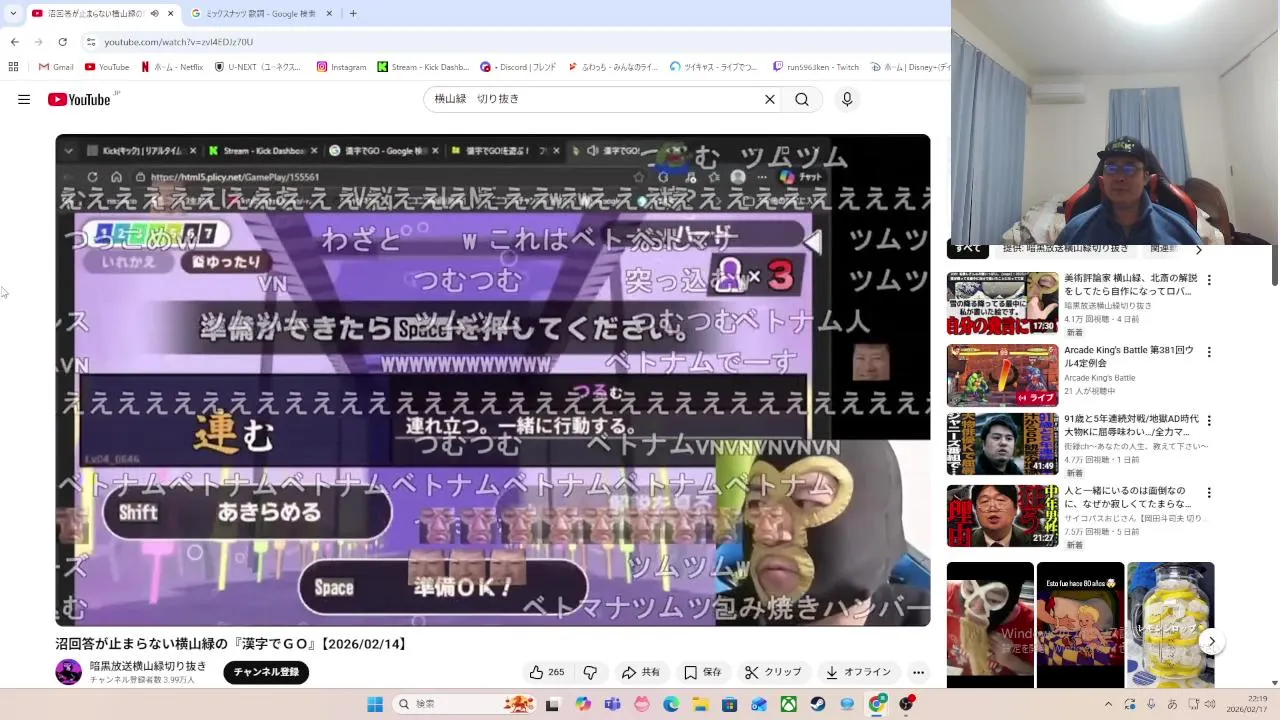Open the YouTube hamburger guide menu
The height and width of the screenshot is (720, 1280).
[24, 99]
